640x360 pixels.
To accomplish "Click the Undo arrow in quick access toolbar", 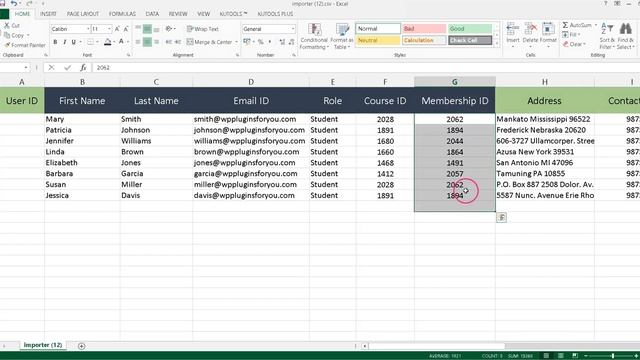I will [14, 4].
